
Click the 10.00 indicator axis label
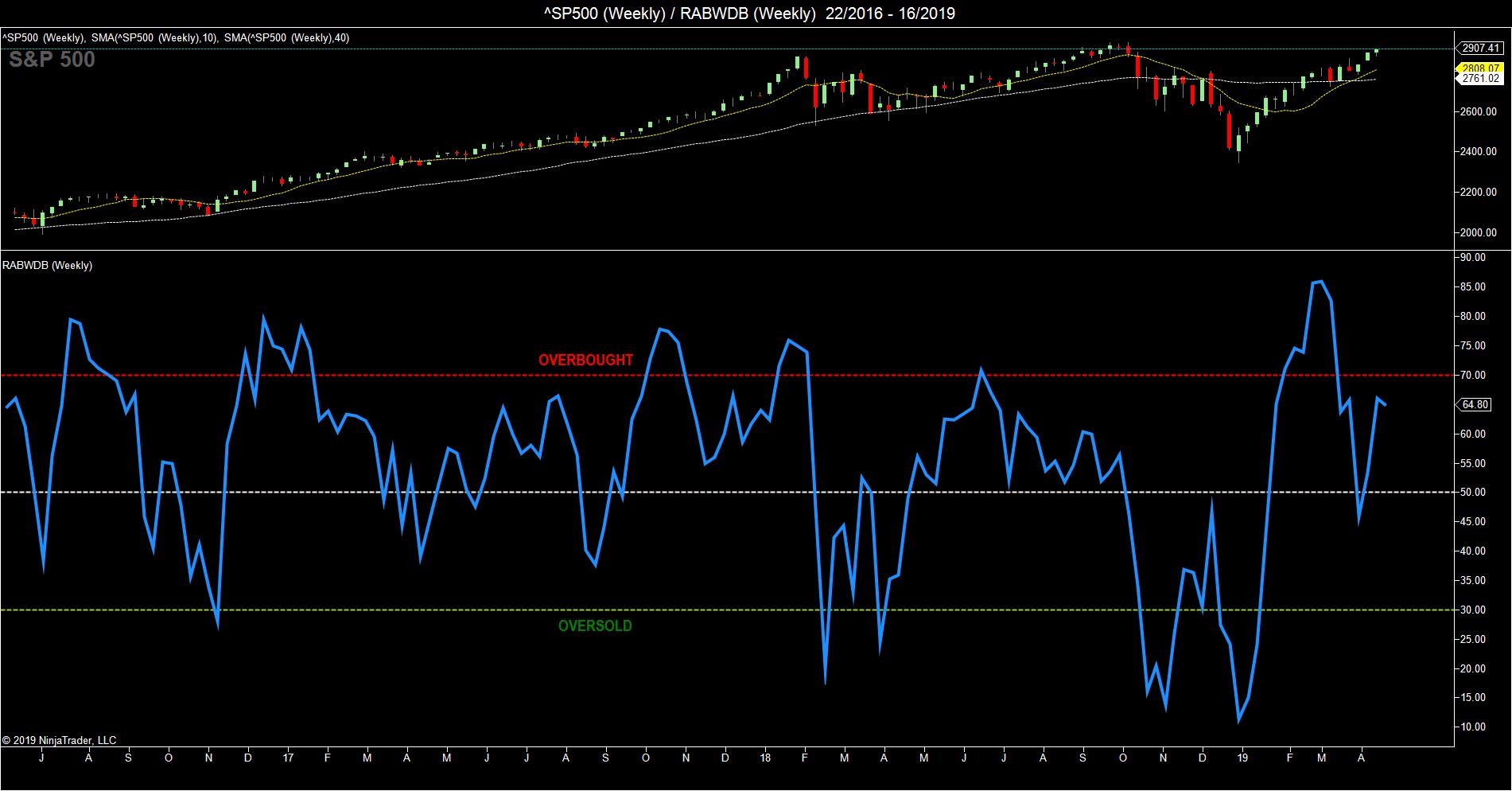(1474, 727)
